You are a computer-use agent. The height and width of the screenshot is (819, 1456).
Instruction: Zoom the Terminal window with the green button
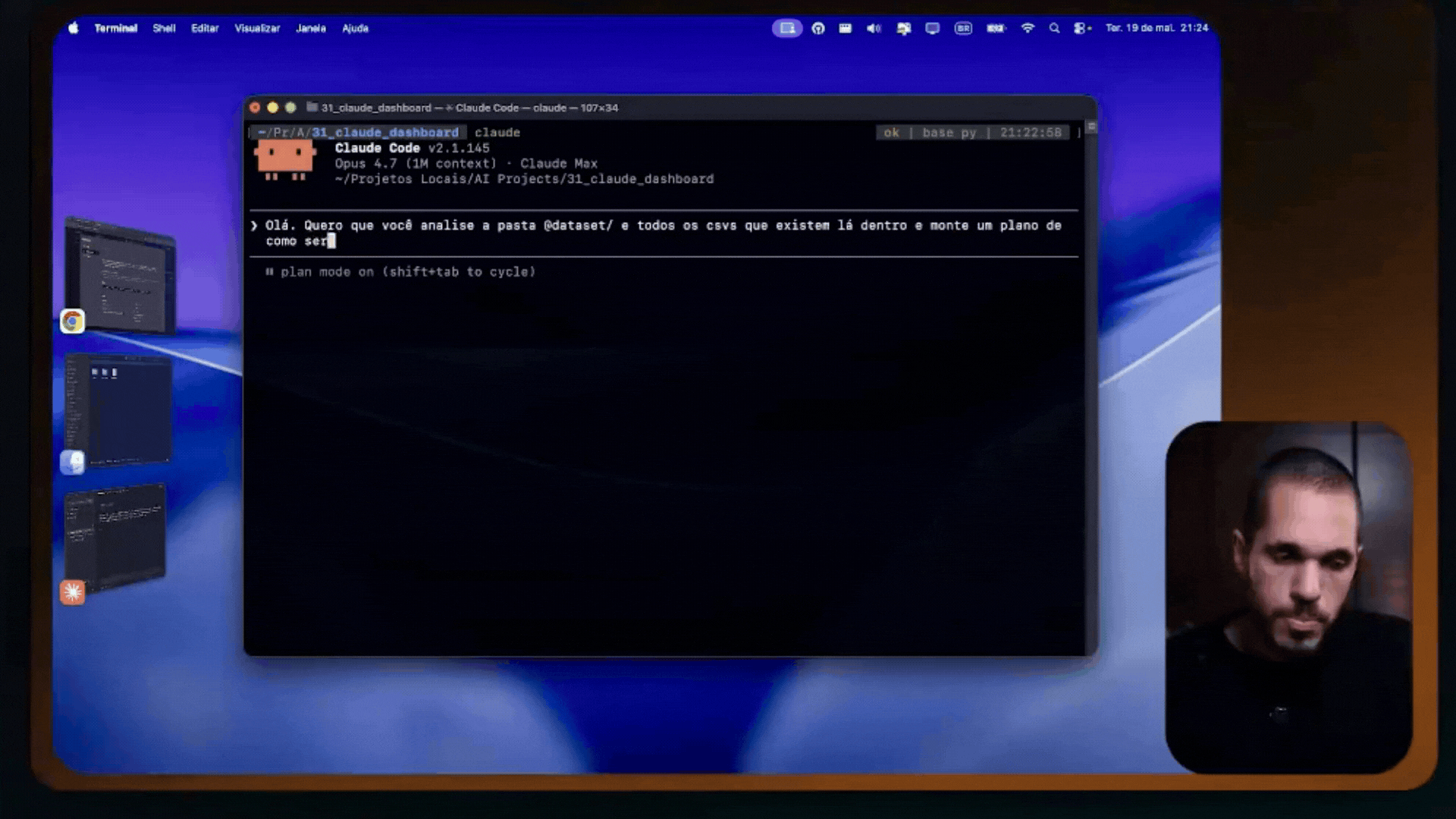[x=290, y=108]
